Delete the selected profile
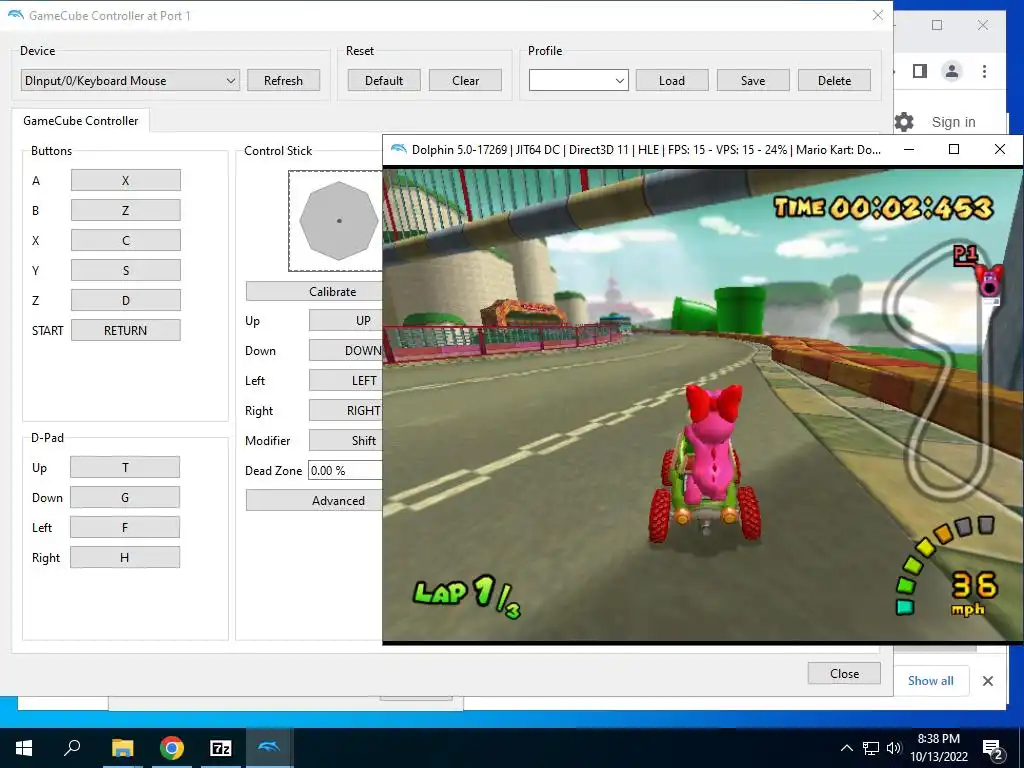This screenshot has height=768, width=1024. [x=835, y=80]
